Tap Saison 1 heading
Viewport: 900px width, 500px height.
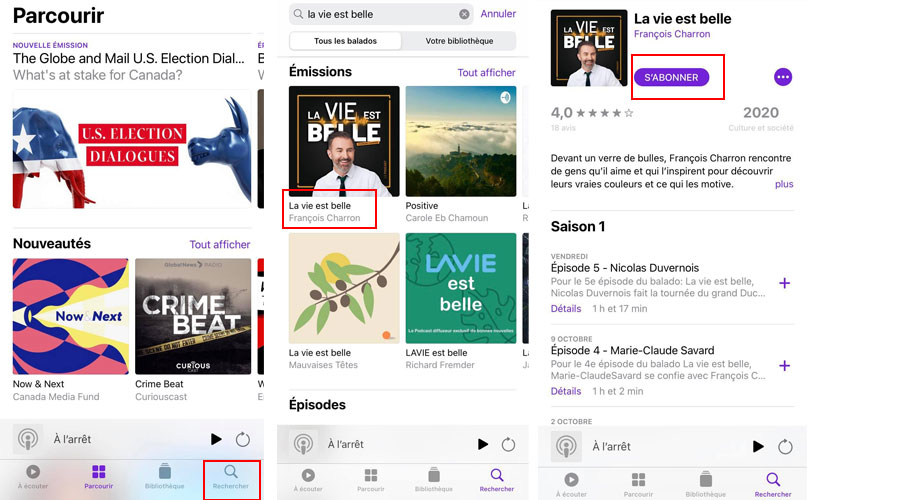(x=578, y=227)
